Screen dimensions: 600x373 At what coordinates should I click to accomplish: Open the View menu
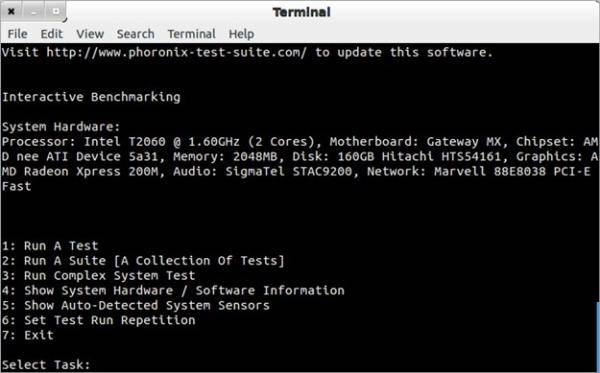[x=90, y=34]
